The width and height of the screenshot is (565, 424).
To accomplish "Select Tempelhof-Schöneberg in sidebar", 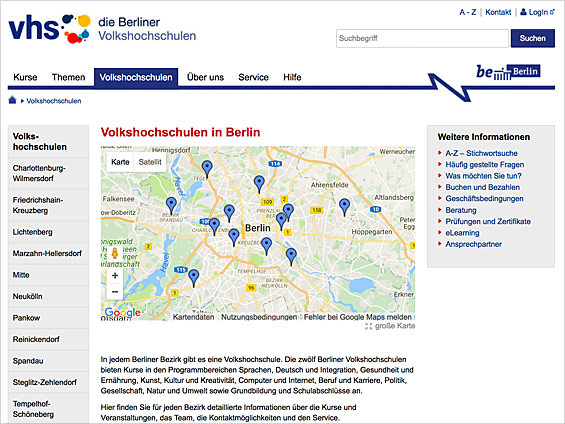I will (48, 409).
